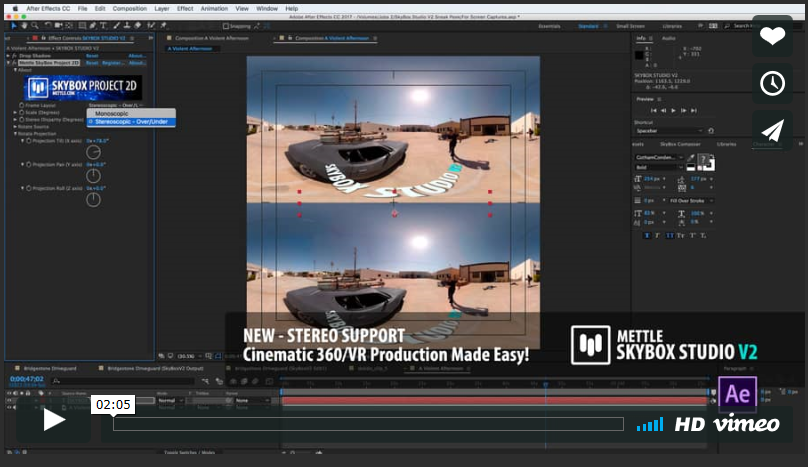Open the After Effects CC menu
Screen dimensions: 808x467
pos(48,8)
